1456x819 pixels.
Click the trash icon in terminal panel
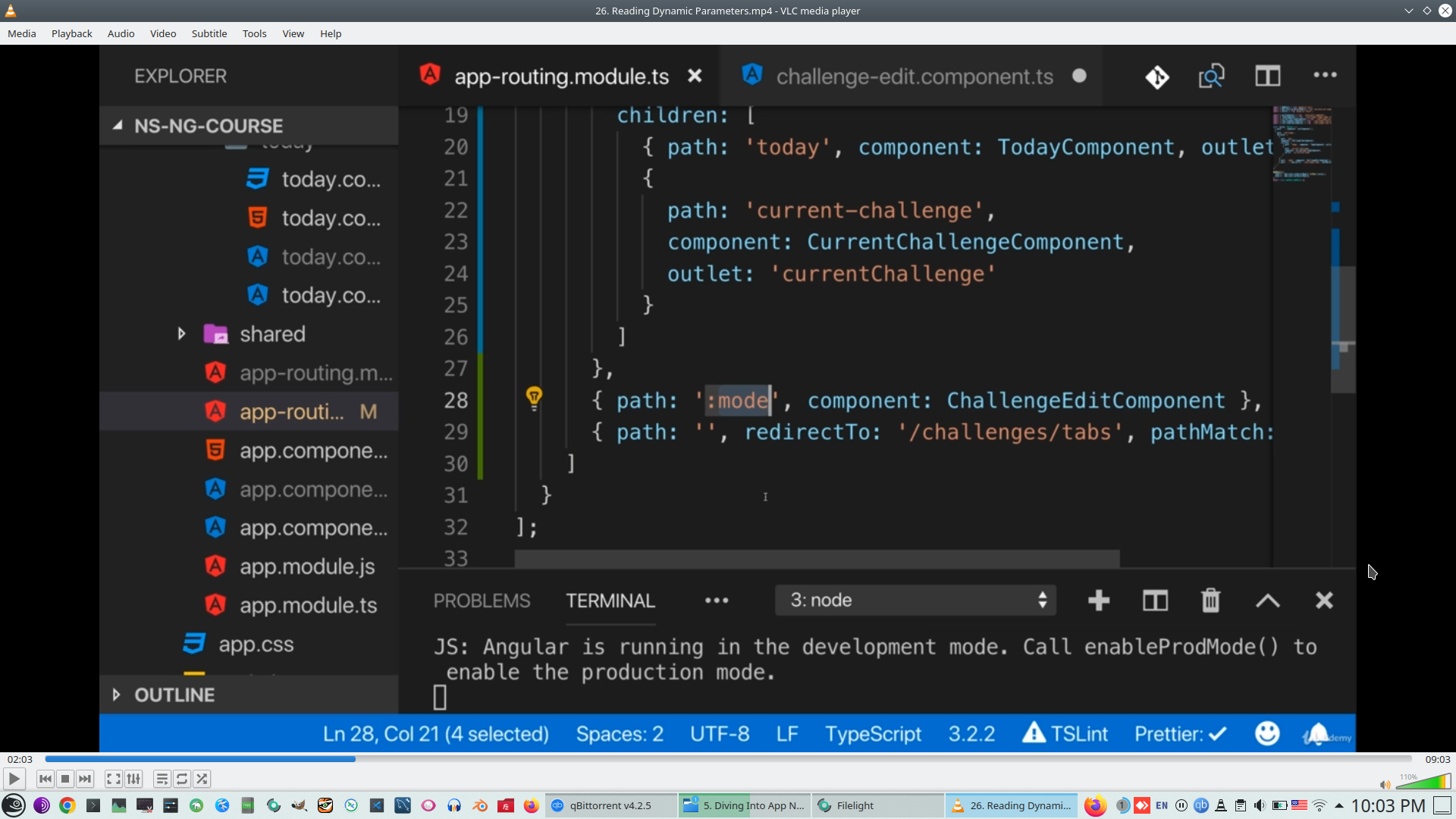point(1210,601)
